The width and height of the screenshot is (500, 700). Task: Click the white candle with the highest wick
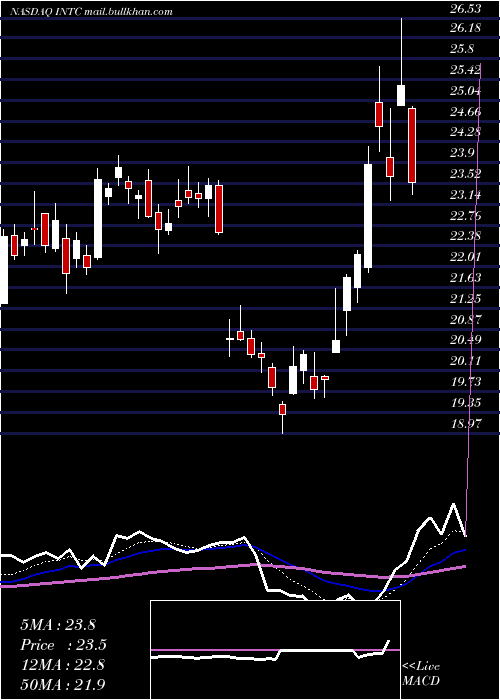tap(401, 95)
